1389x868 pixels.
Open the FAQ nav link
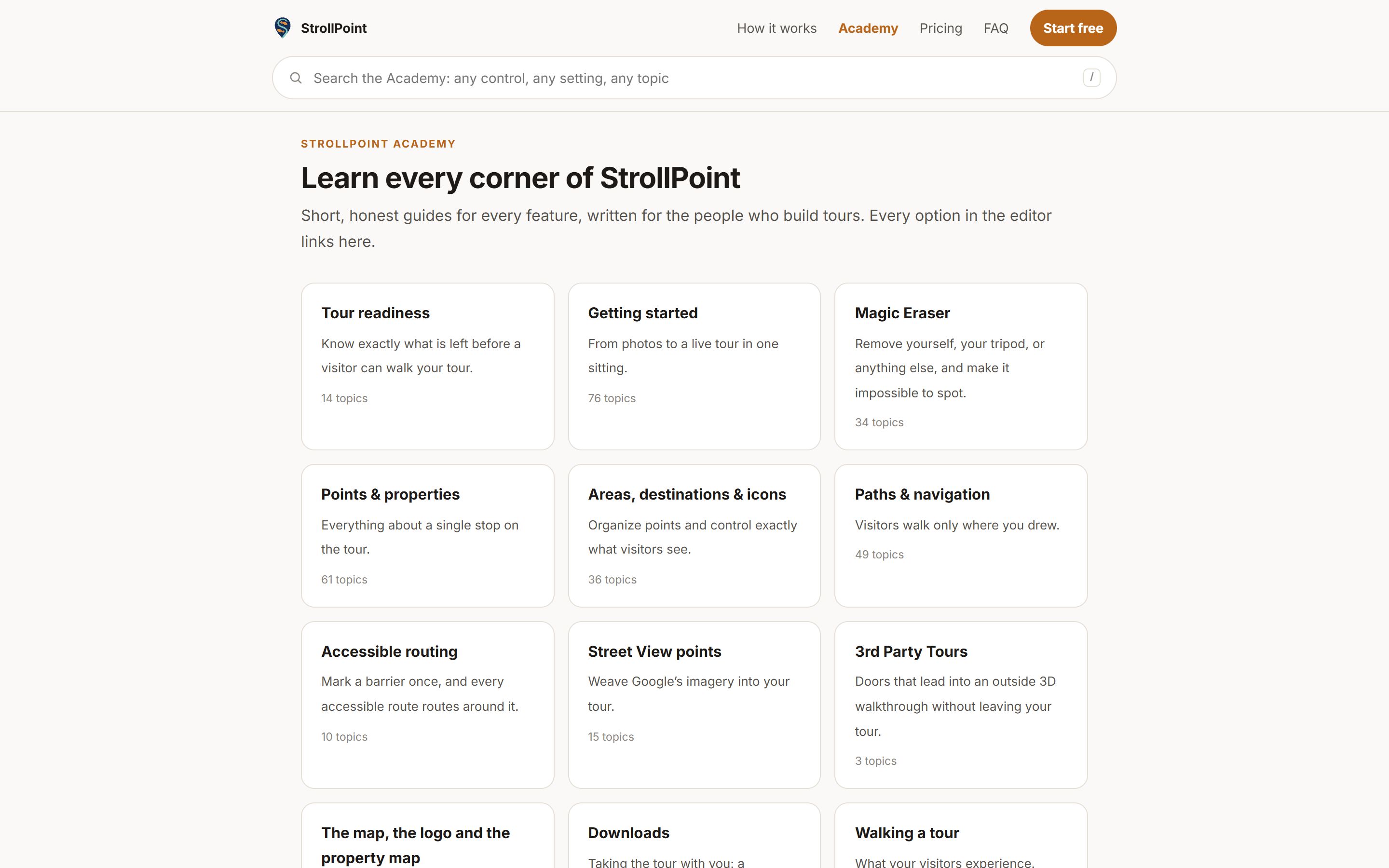(x=996, y=28)
